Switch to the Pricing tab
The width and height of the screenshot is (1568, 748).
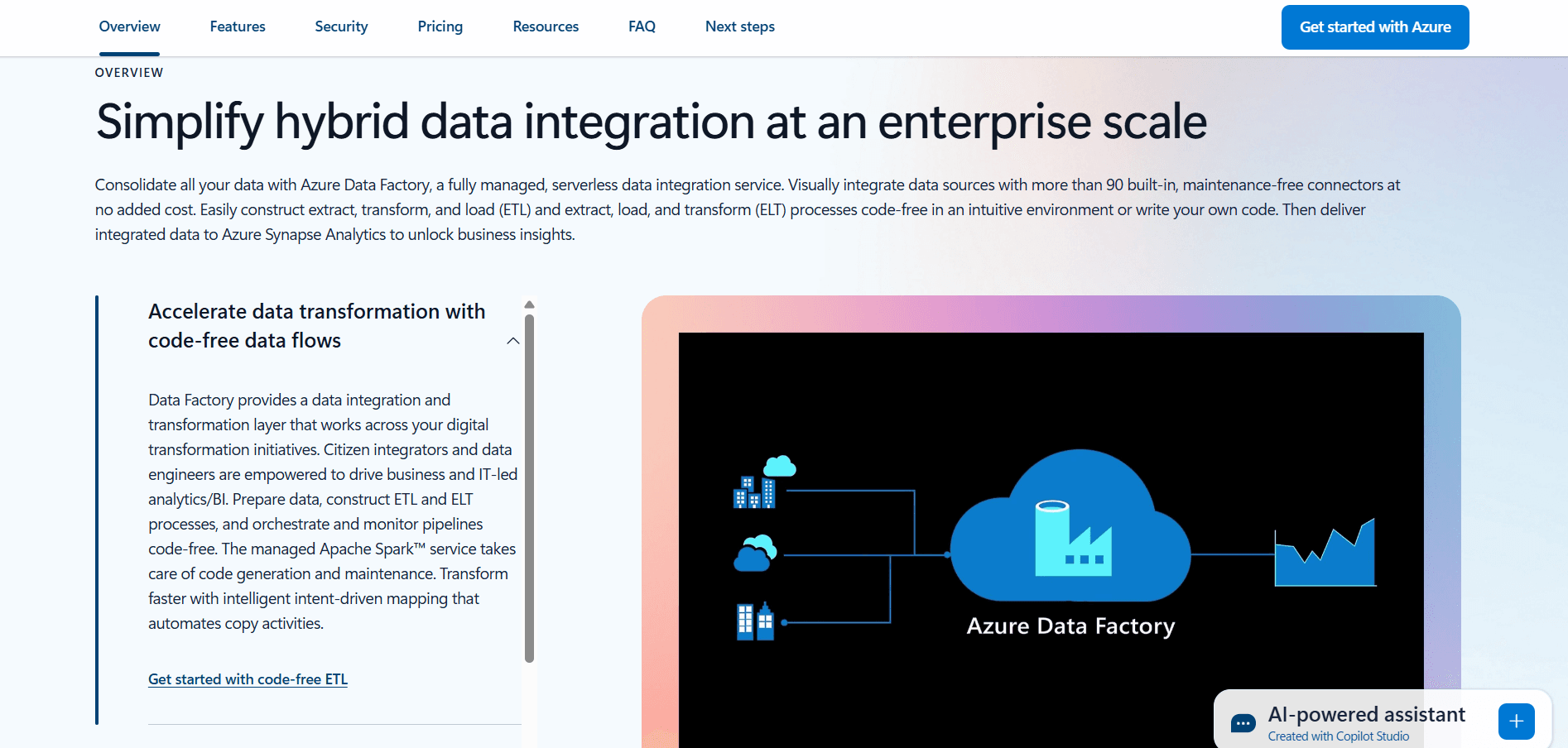tap(440, 26)
